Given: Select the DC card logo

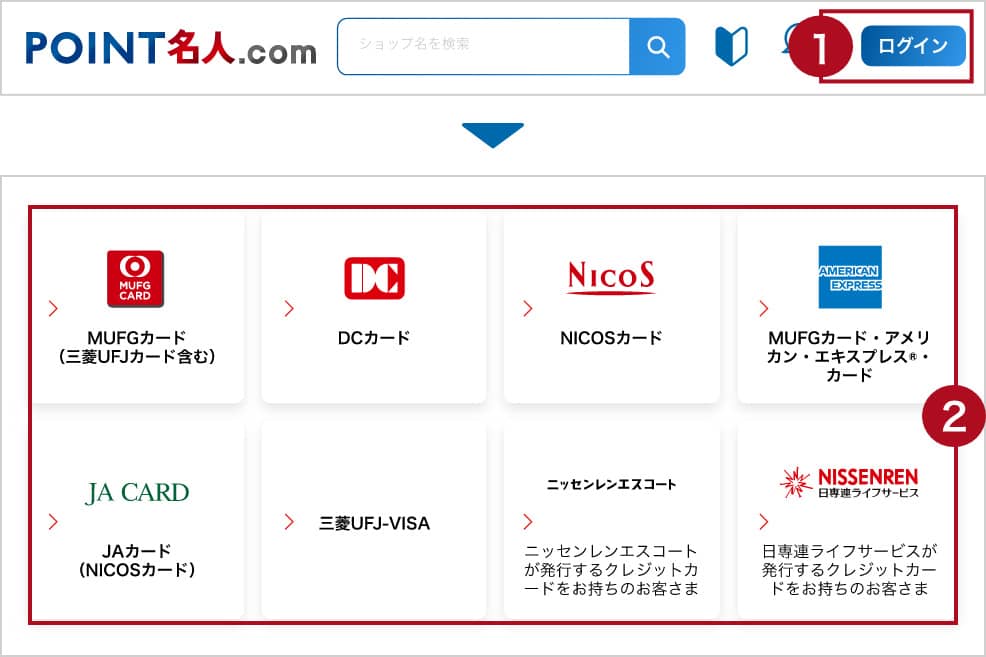Looking at the screenshot, I should point(374,278).
